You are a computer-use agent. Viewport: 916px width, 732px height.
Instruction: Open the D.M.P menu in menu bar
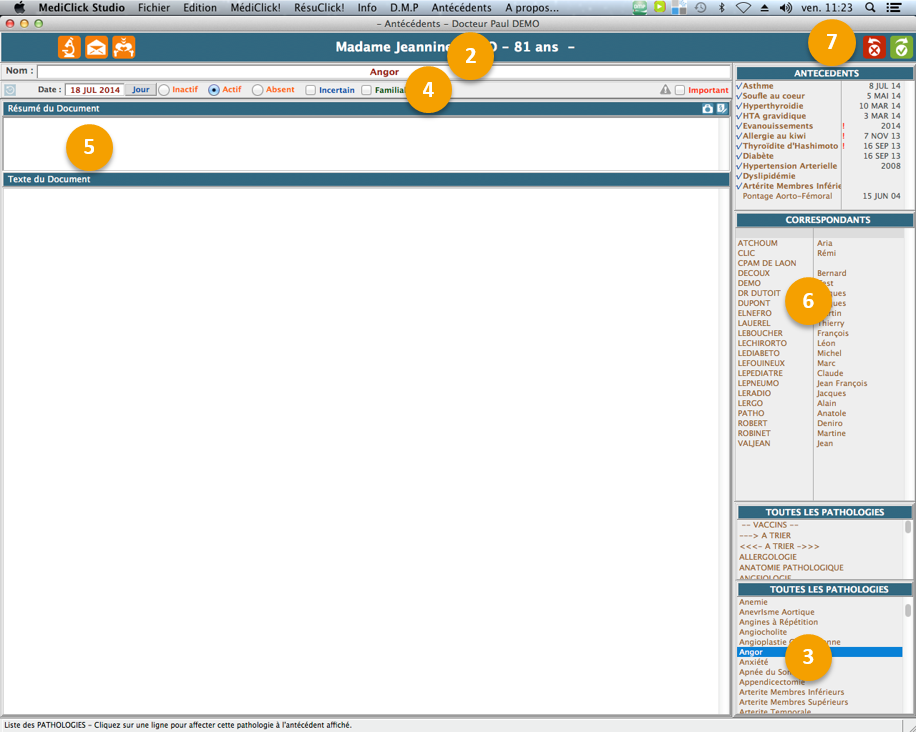coord(404,7)
